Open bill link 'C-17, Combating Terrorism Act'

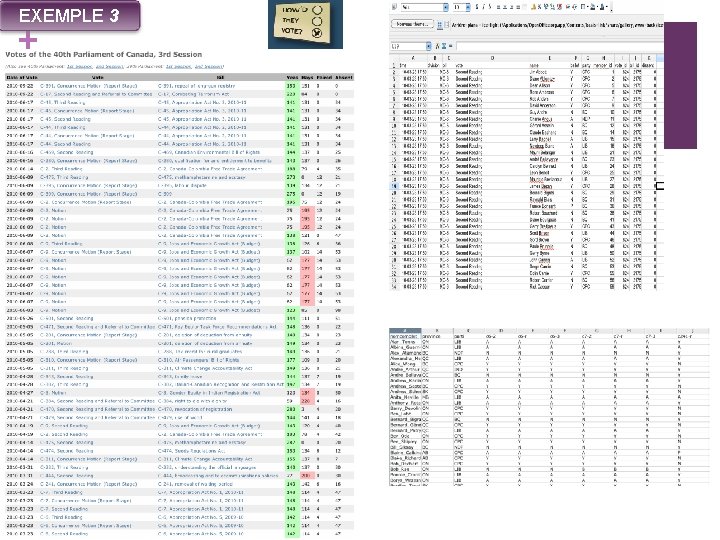coord(193,94)
